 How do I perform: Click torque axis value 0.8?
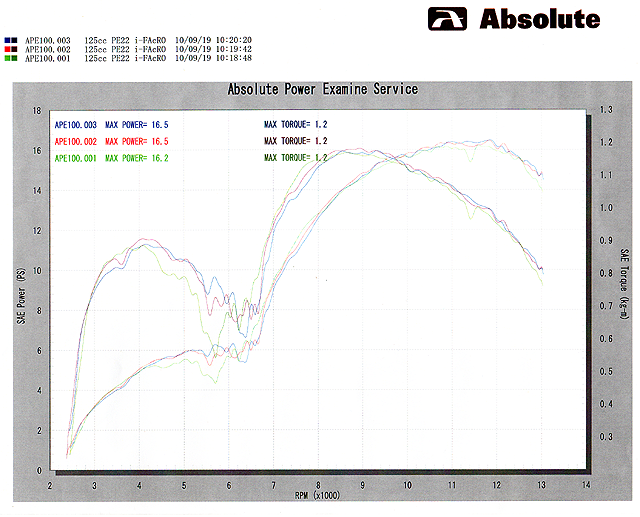pos(606,273)
